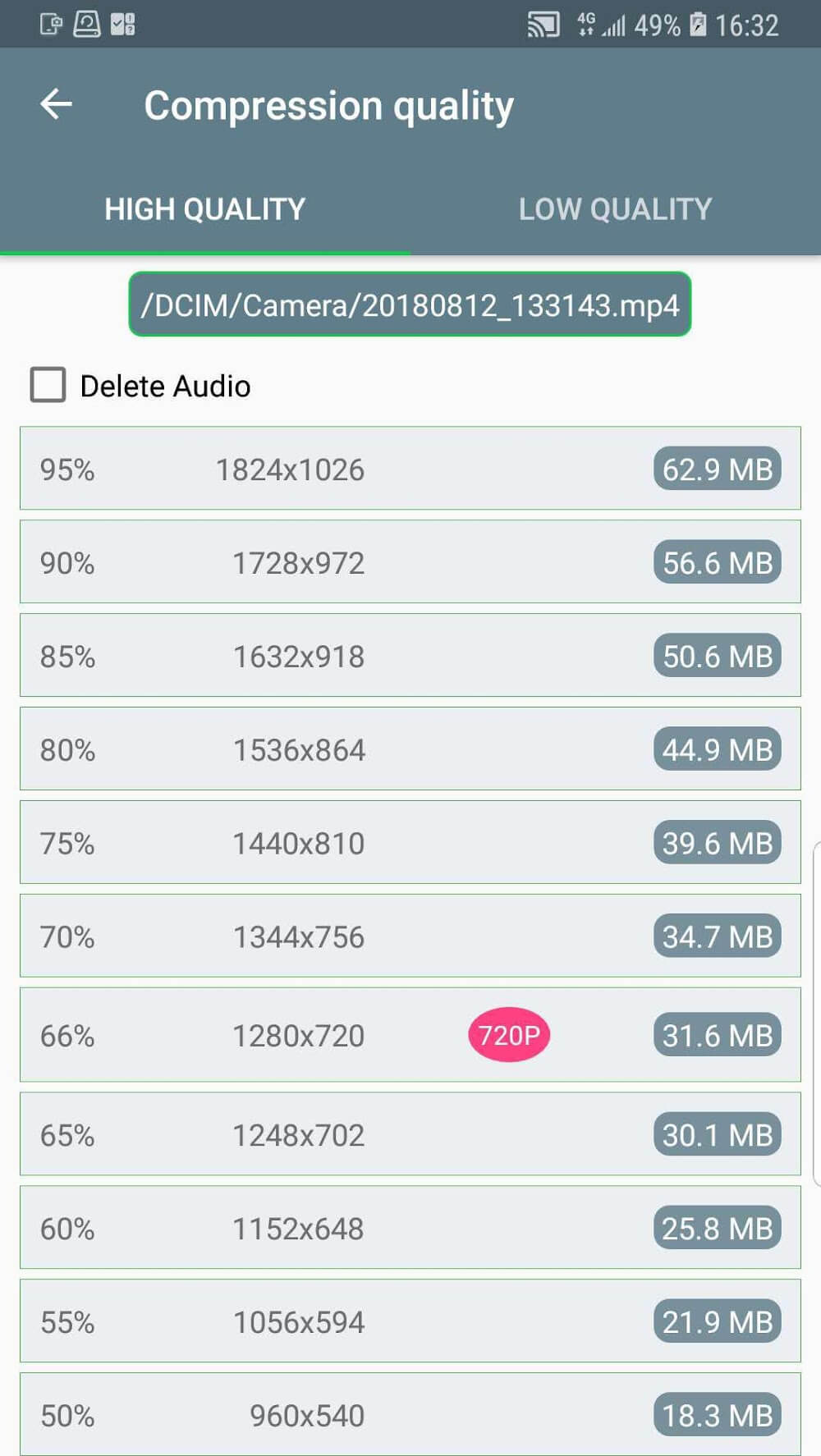Tap the battery icon in status bar

click(x=698, y=25)
